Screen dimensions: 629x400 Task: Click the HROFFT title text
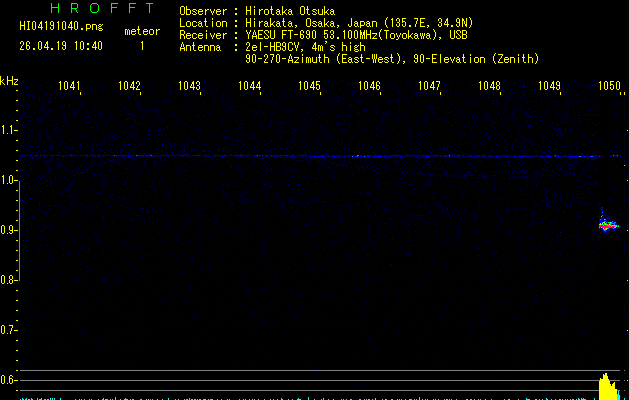102,8
